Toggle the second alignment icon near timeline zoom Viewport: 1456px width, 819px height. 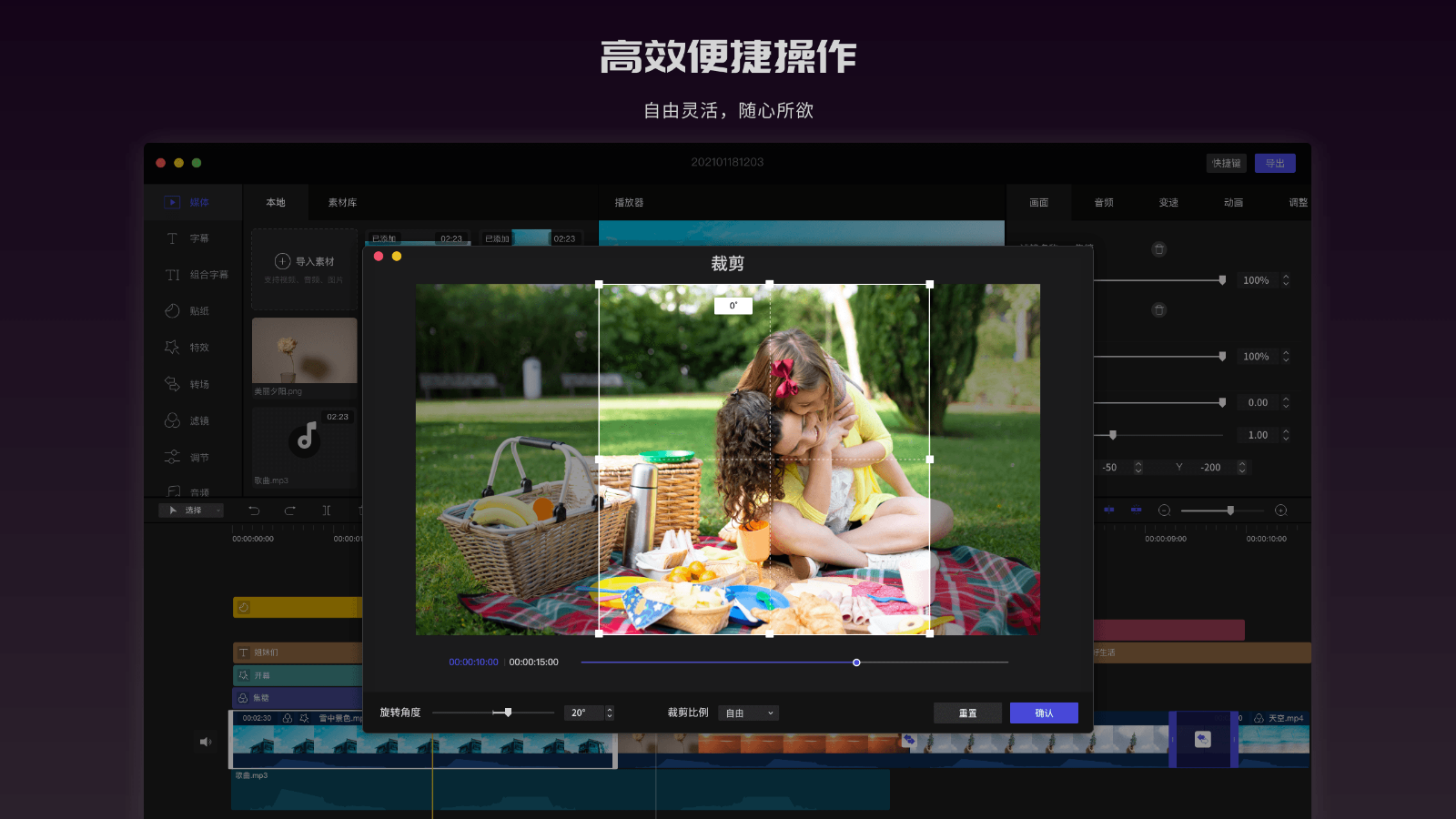[x=1136, y=511]
